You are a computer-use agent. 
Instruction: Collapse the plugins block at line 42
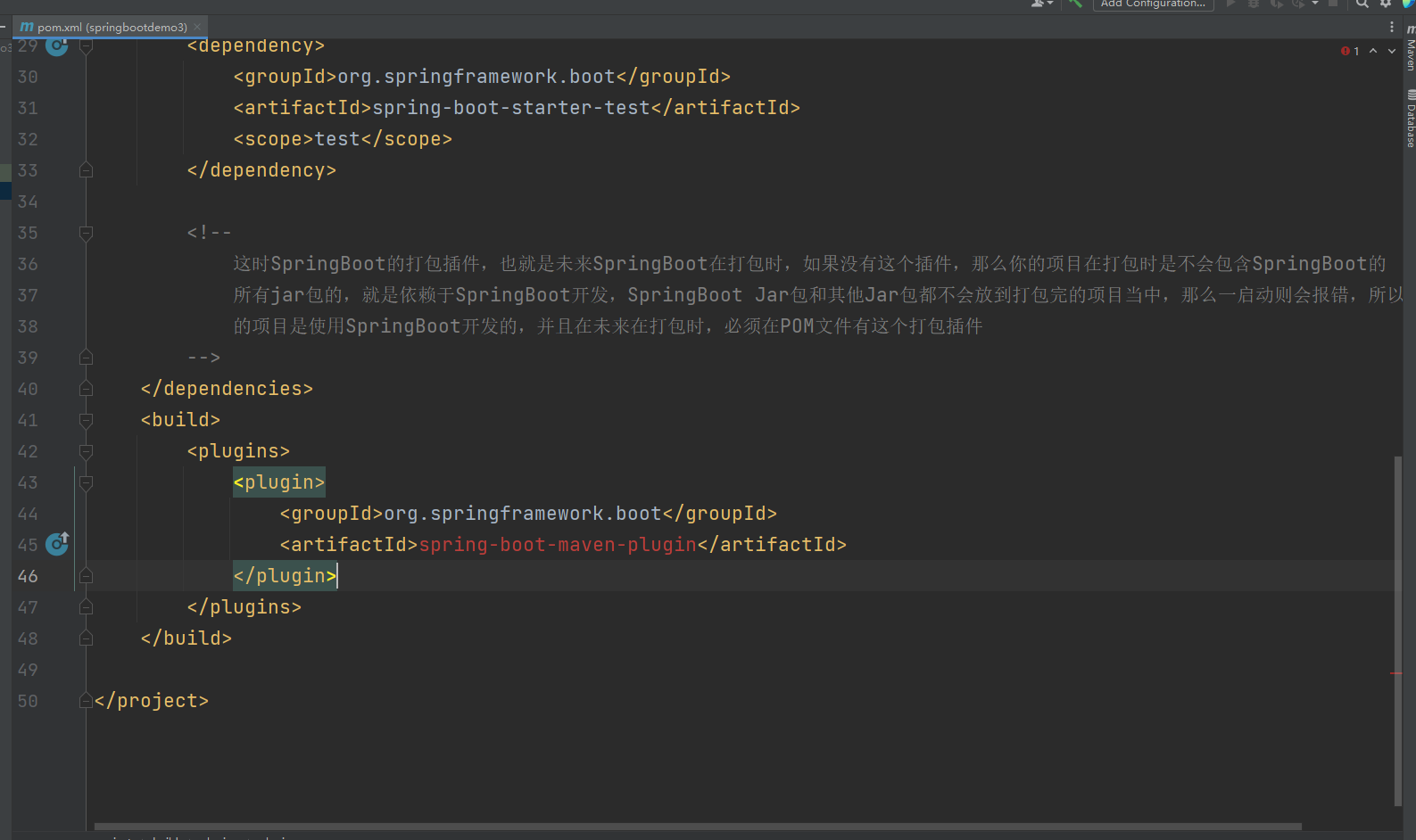(86, 451)
